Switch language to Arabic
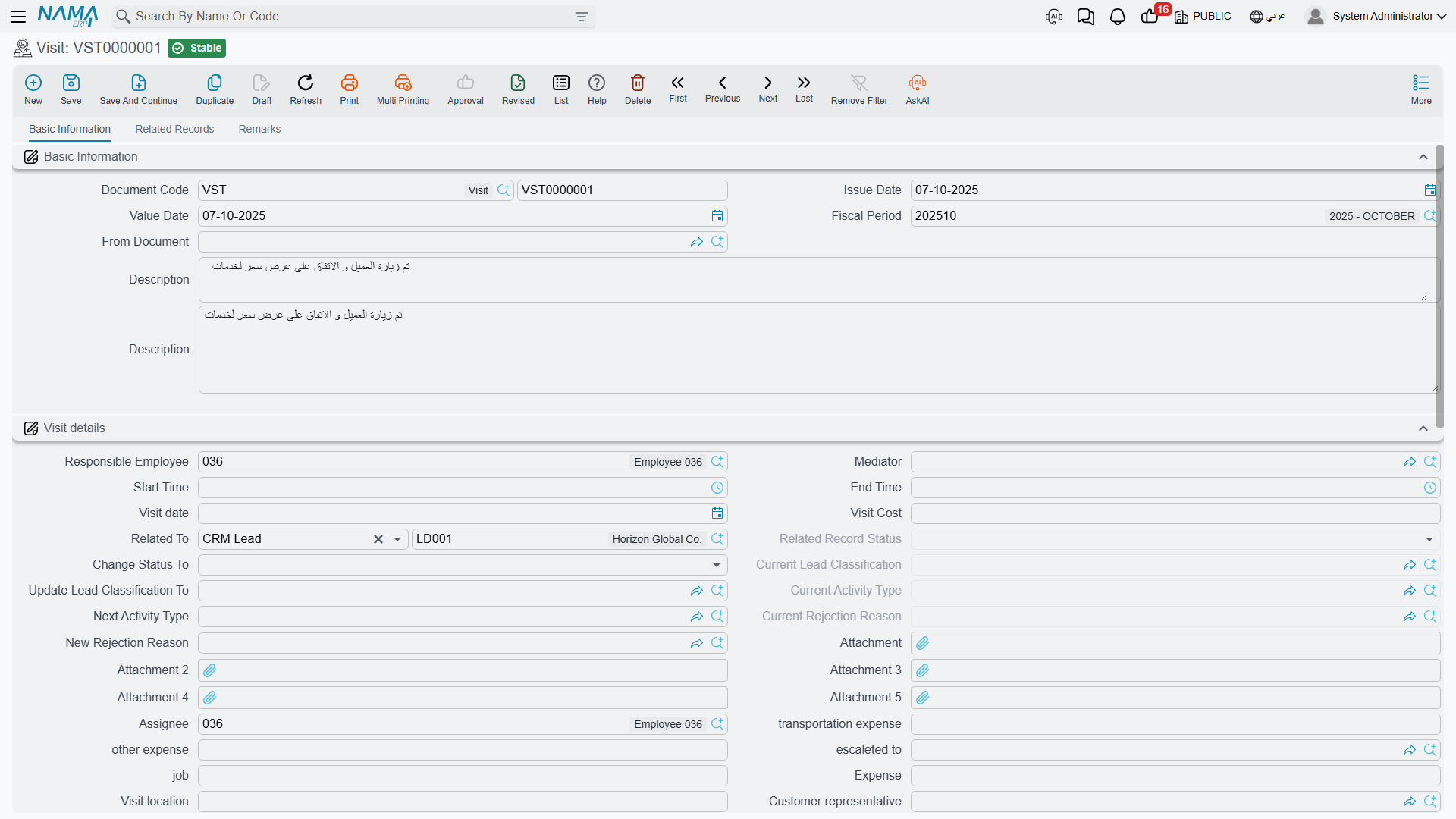1456x819 pixels. click(x=1268, y=17)
